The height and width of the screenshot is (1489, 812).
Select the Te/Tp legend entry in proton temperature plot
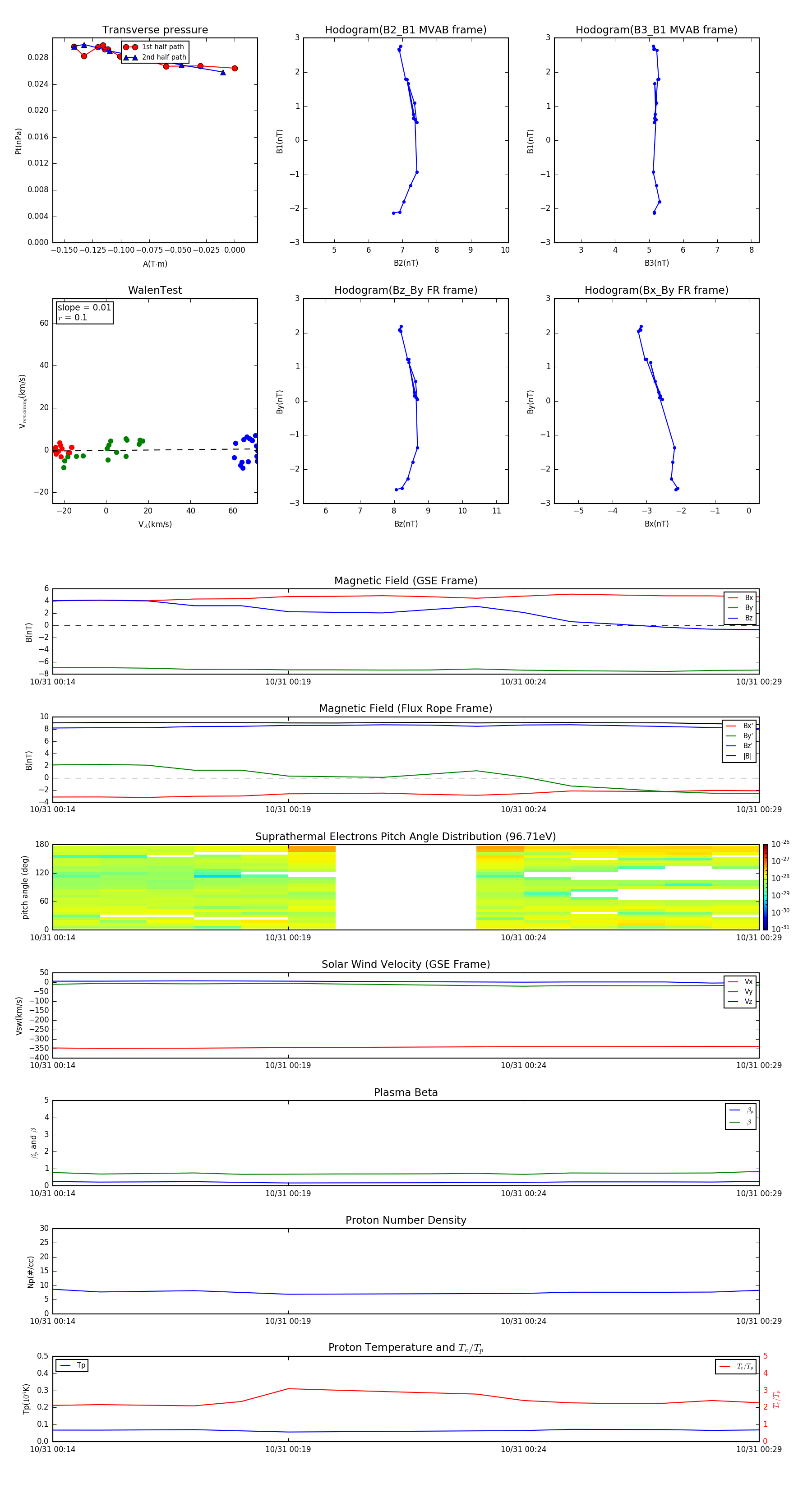(736, 1366)
